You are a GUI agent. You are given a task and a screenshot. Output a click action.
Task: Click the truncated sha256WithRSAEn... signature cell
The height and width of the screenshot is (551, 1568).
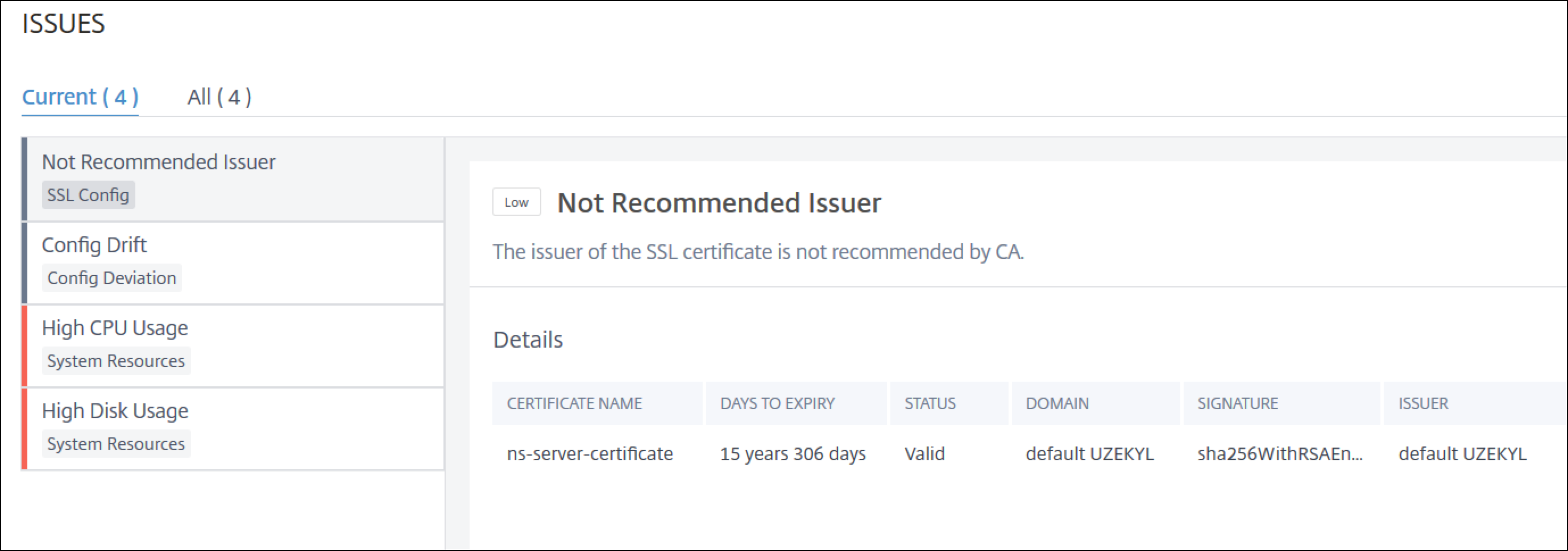pyautogui.click(x=1280, y=454)
